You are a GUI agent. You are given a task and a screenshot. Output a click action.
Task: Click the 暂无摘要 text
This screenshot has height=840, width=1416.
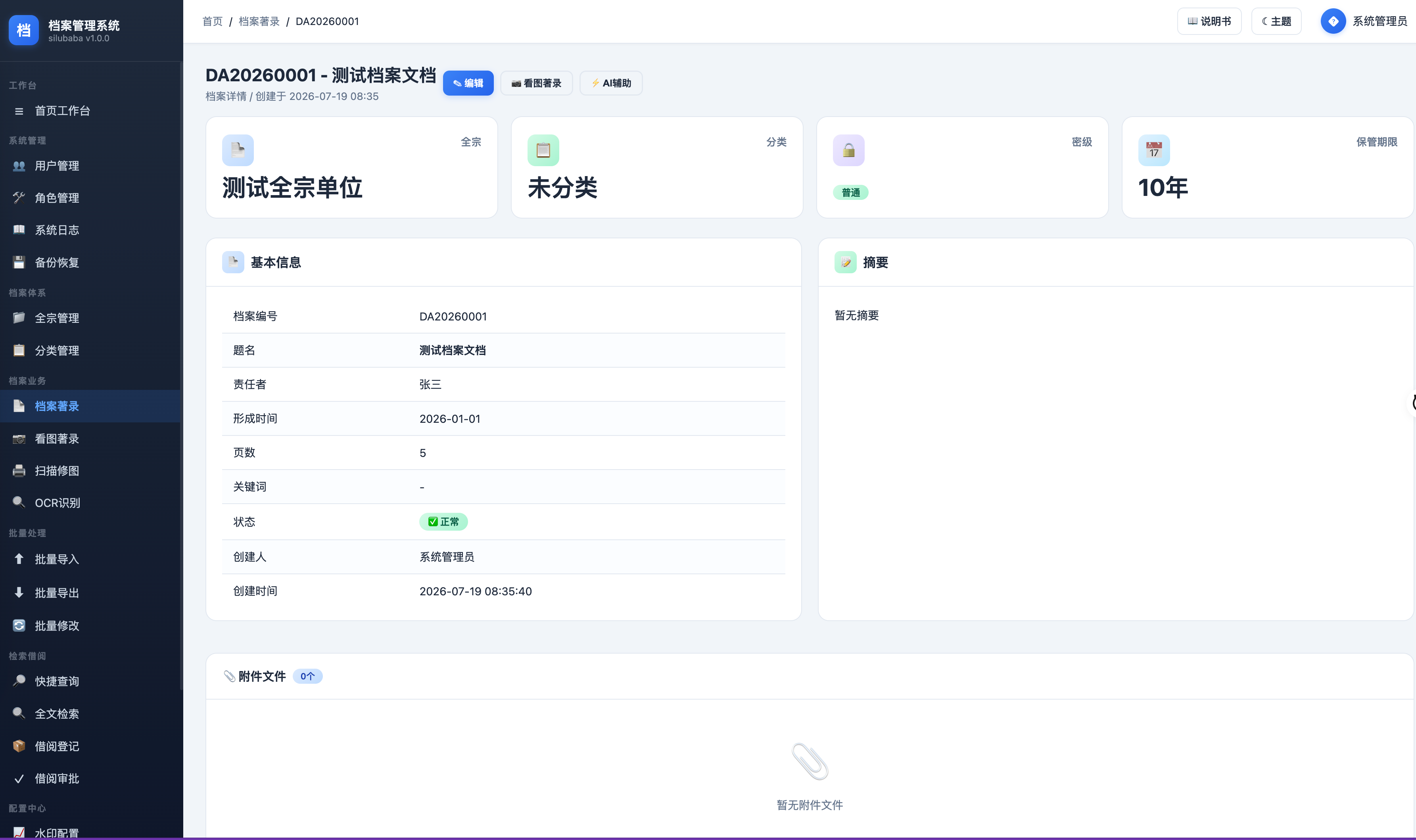(857, 315)
